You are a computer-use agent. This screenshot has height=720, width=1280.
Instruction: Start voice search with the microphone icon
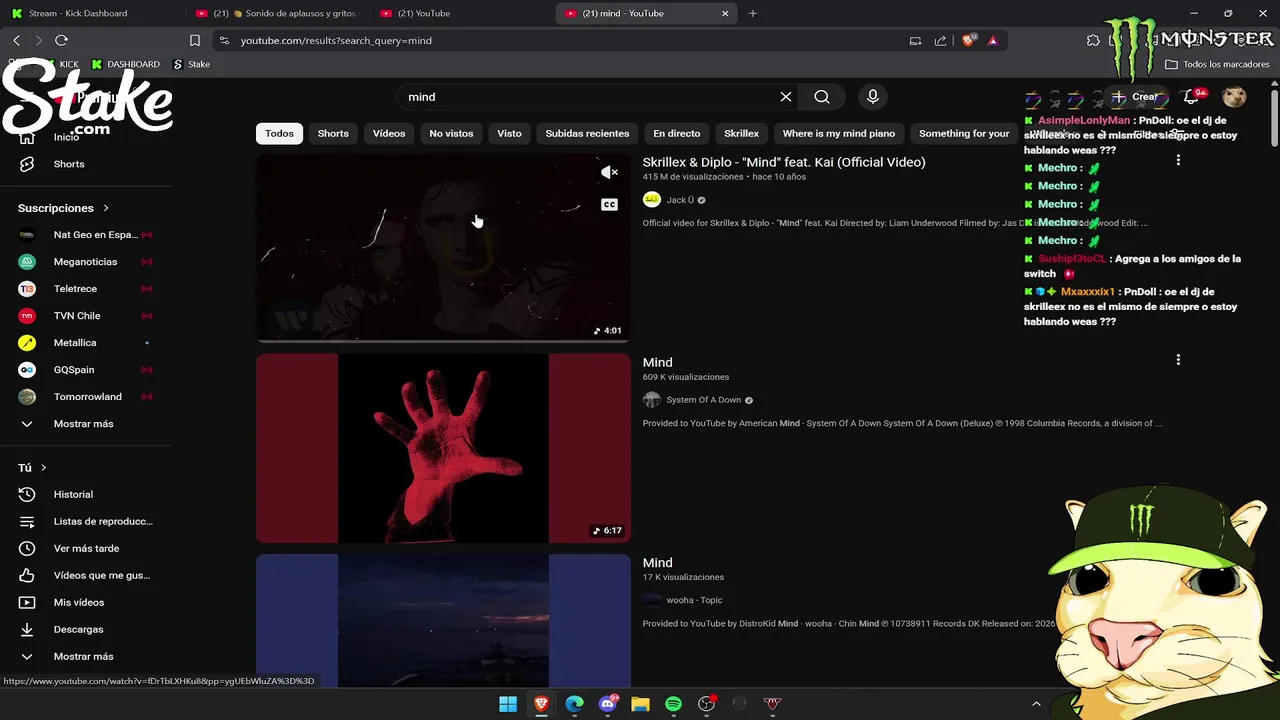(873, 97)
